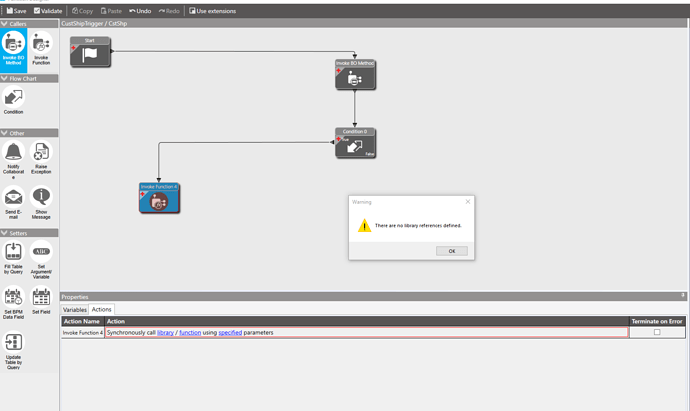690x411 pixels.
Task: Collapse the Setters section
Action: click(x=4, y=233)
